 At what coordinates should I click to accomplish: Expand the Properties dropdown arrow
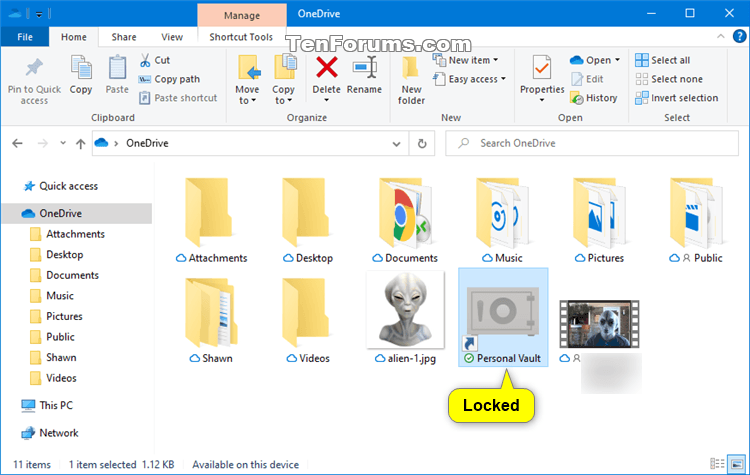tap(542, 100)
